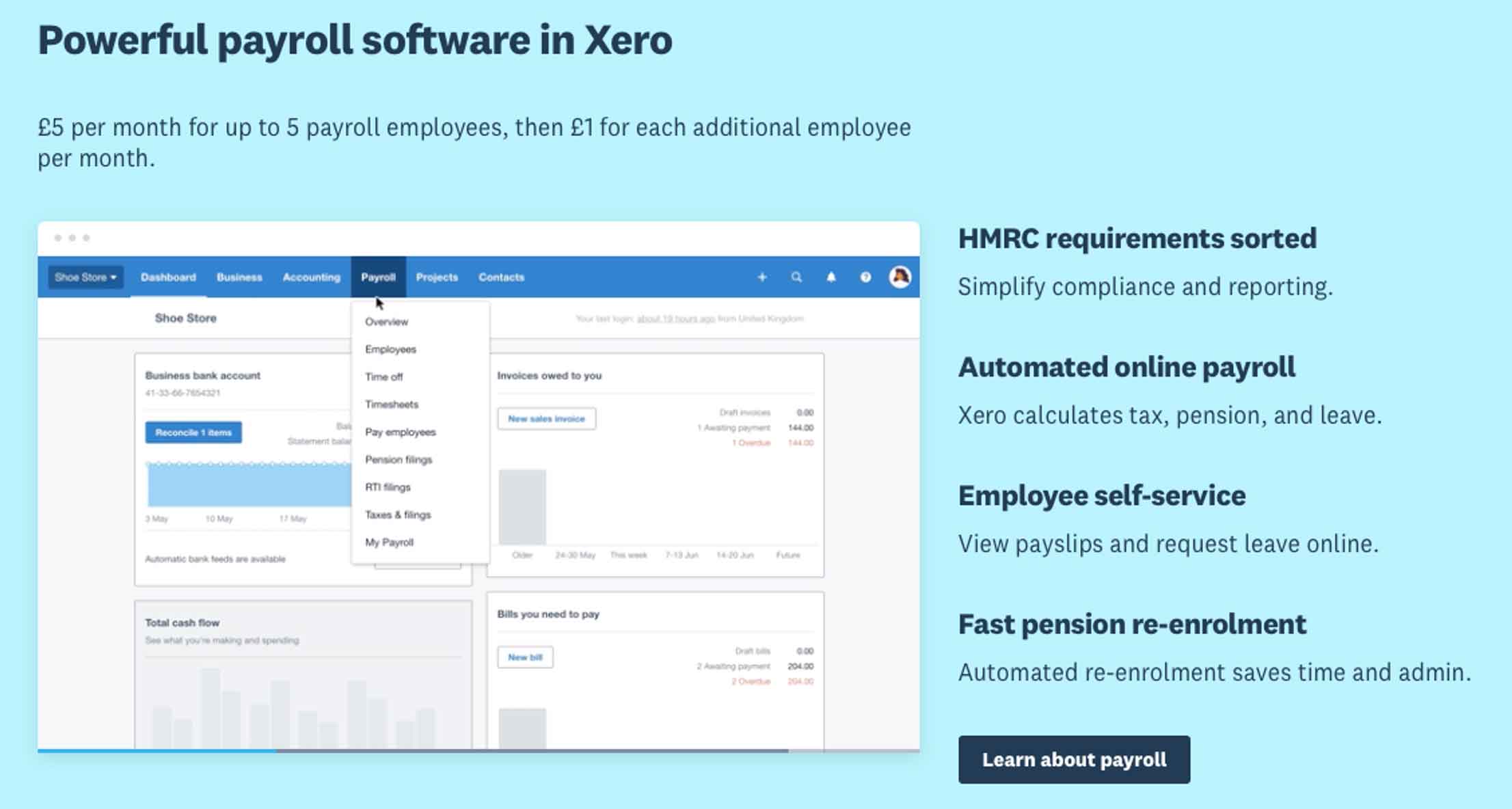Click the New sales invoice button
Viewport: 1512px width, 809px height.
[x=546, y=419]
